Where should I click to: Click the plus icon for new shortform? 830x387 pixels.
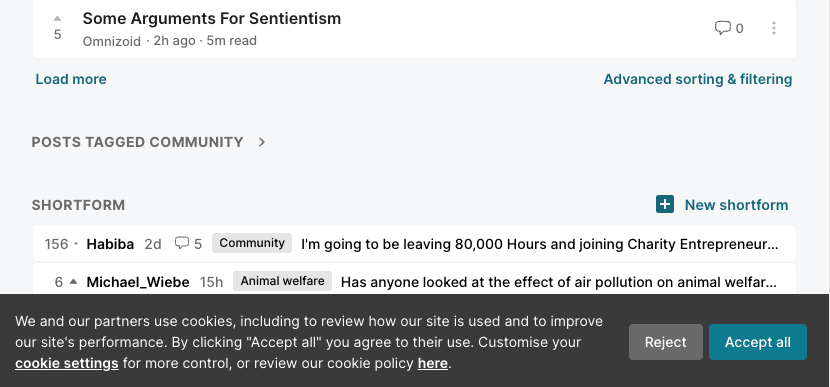(x=665, y=204)
